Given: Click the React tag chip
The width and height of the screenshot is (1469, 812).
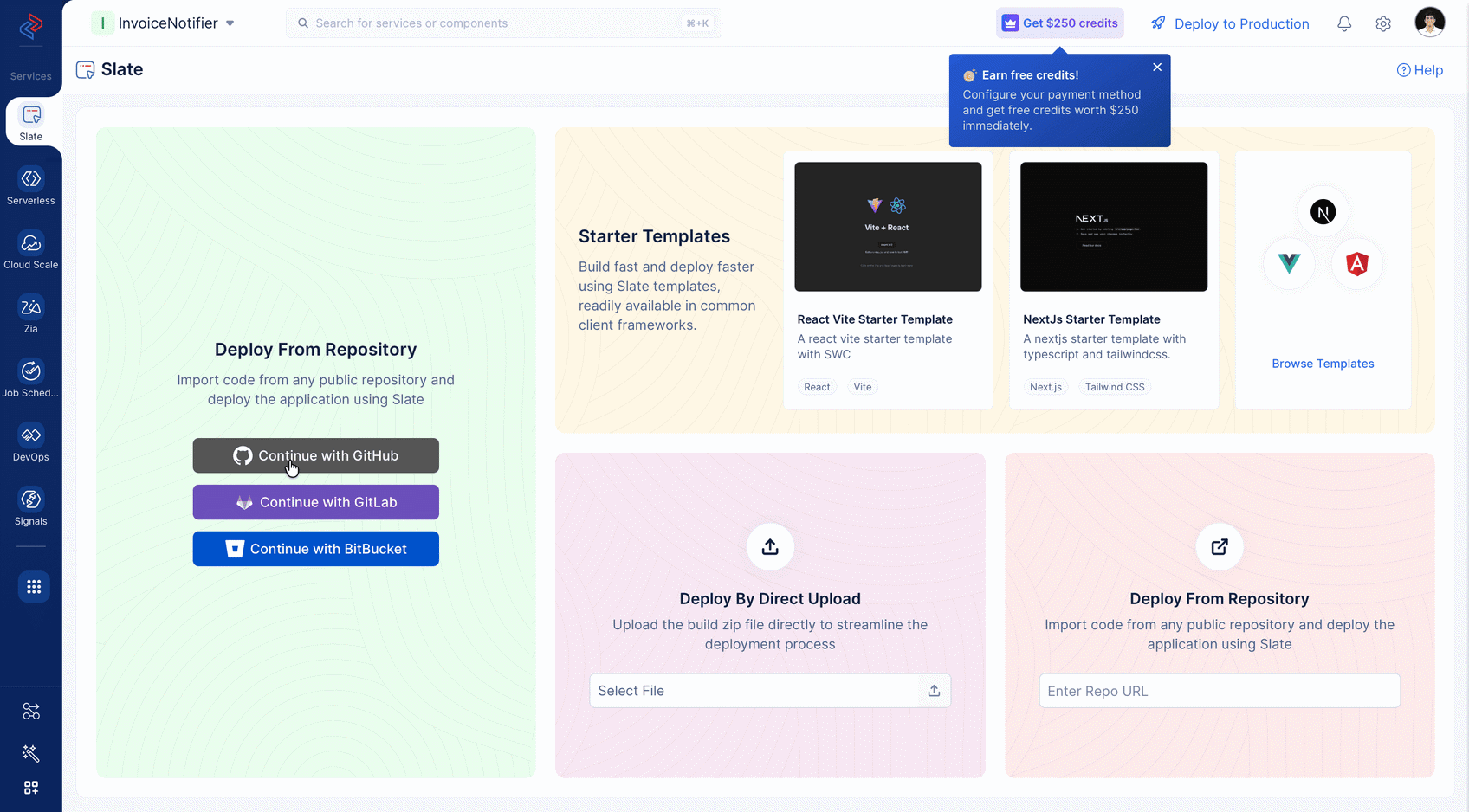Looking at the screenshot, I should coord(817,387).
